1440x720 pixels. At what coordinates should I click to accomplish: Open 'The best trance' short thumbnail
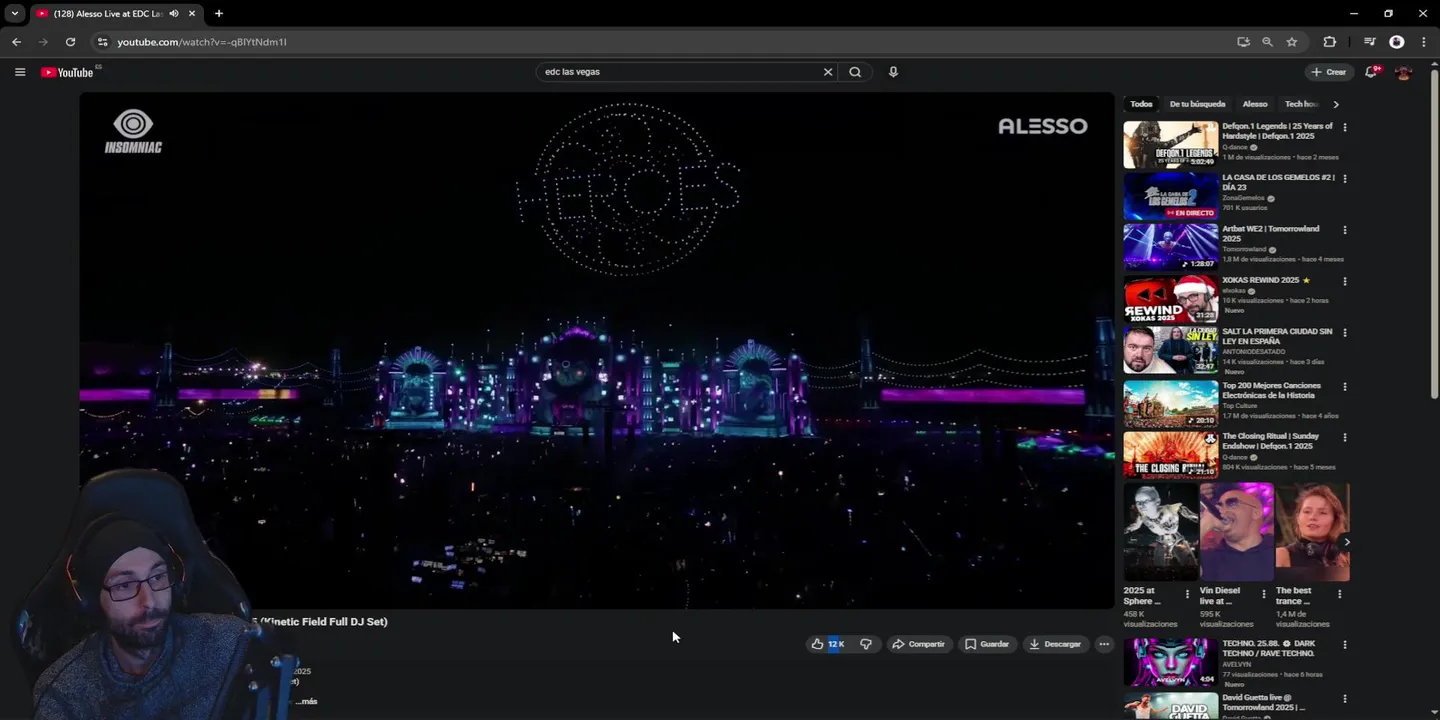pyautogui.click(x=1312, y=531)
